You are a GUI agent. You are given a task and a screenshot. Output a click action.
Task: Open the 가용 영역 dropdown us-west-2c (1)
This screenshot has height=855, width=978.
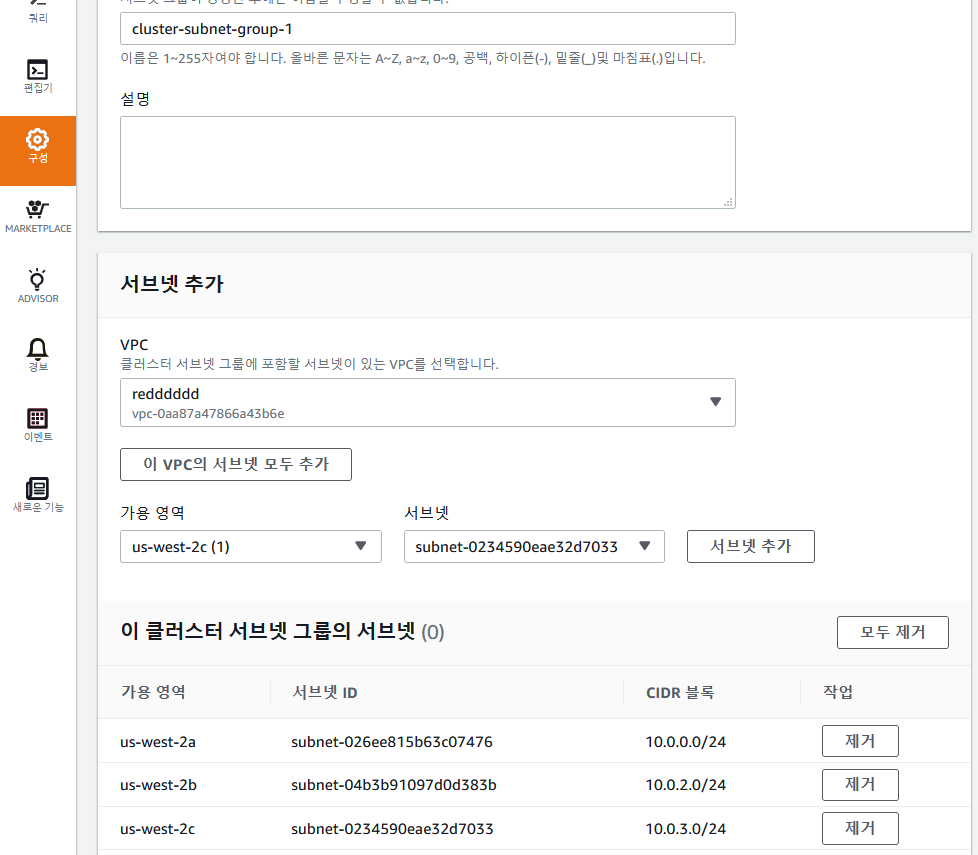coord(250,546)
